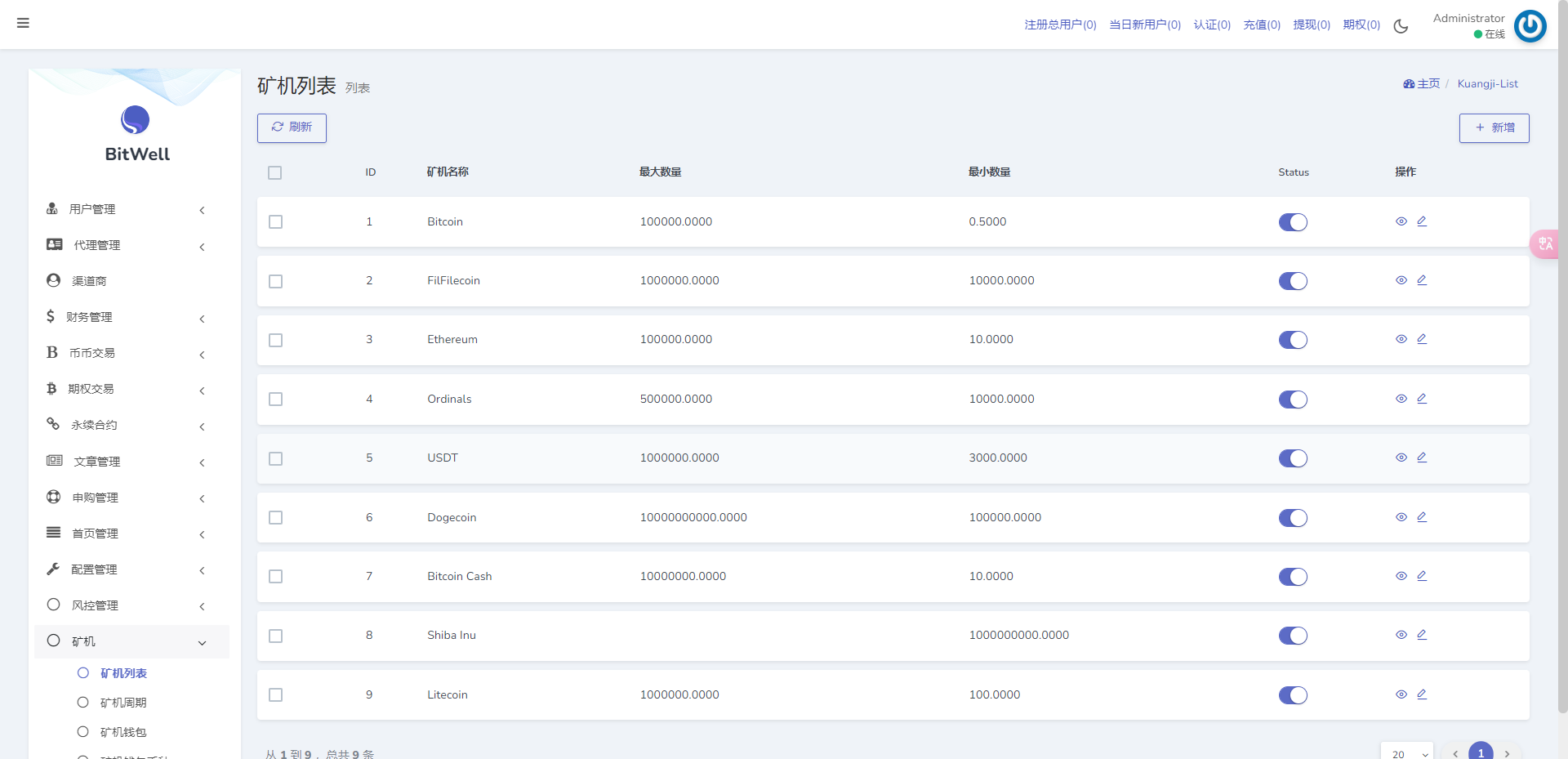View details of Bitcoin row
This screenshot has height=759, width=1568.
click(1401, 221)
